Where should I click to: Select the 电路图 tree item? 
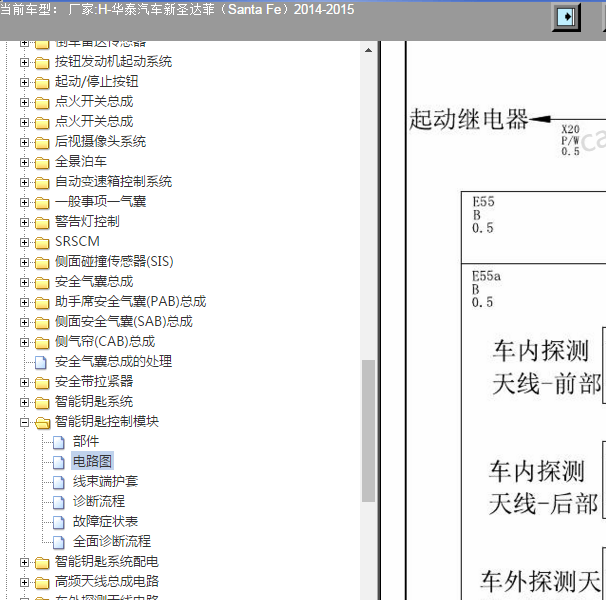(92, 461)
